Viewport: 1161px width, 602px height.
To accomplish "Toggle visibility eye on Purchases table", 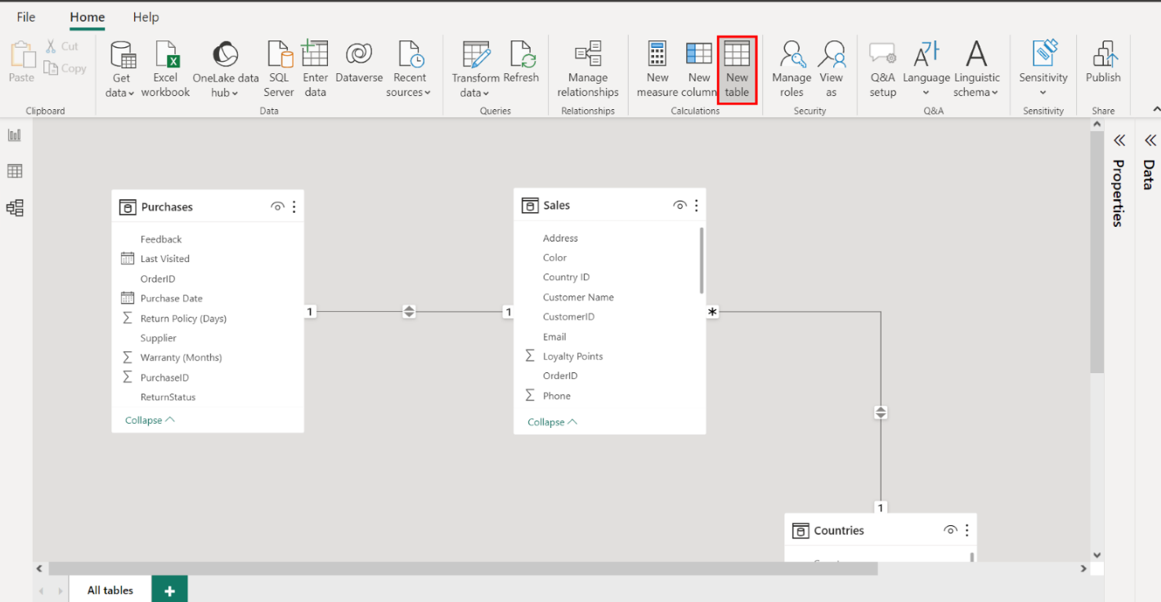I will (277, 207).
